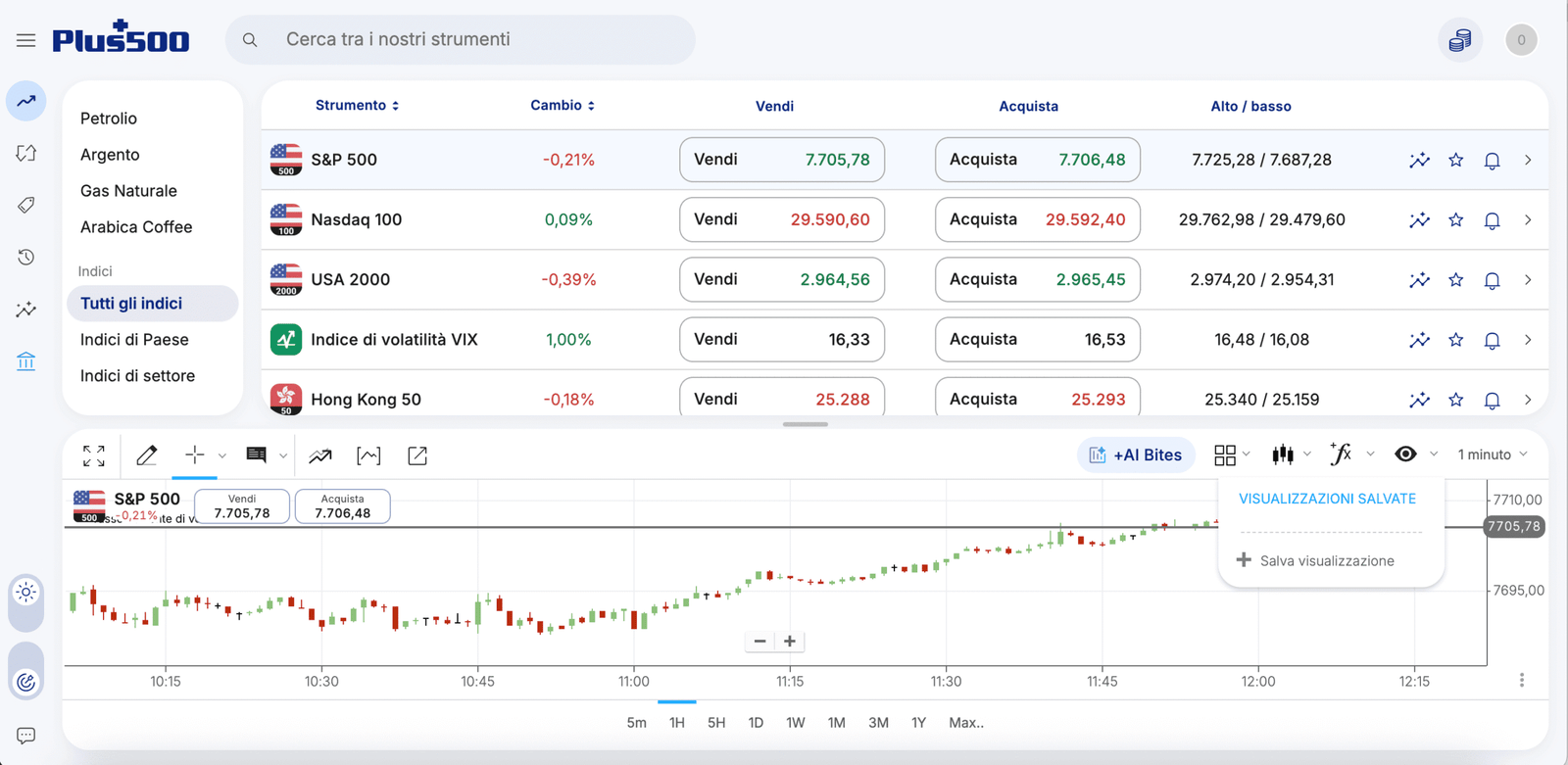
Task: Sell Nasdaq 100 in the table
Action: point(782,219)
